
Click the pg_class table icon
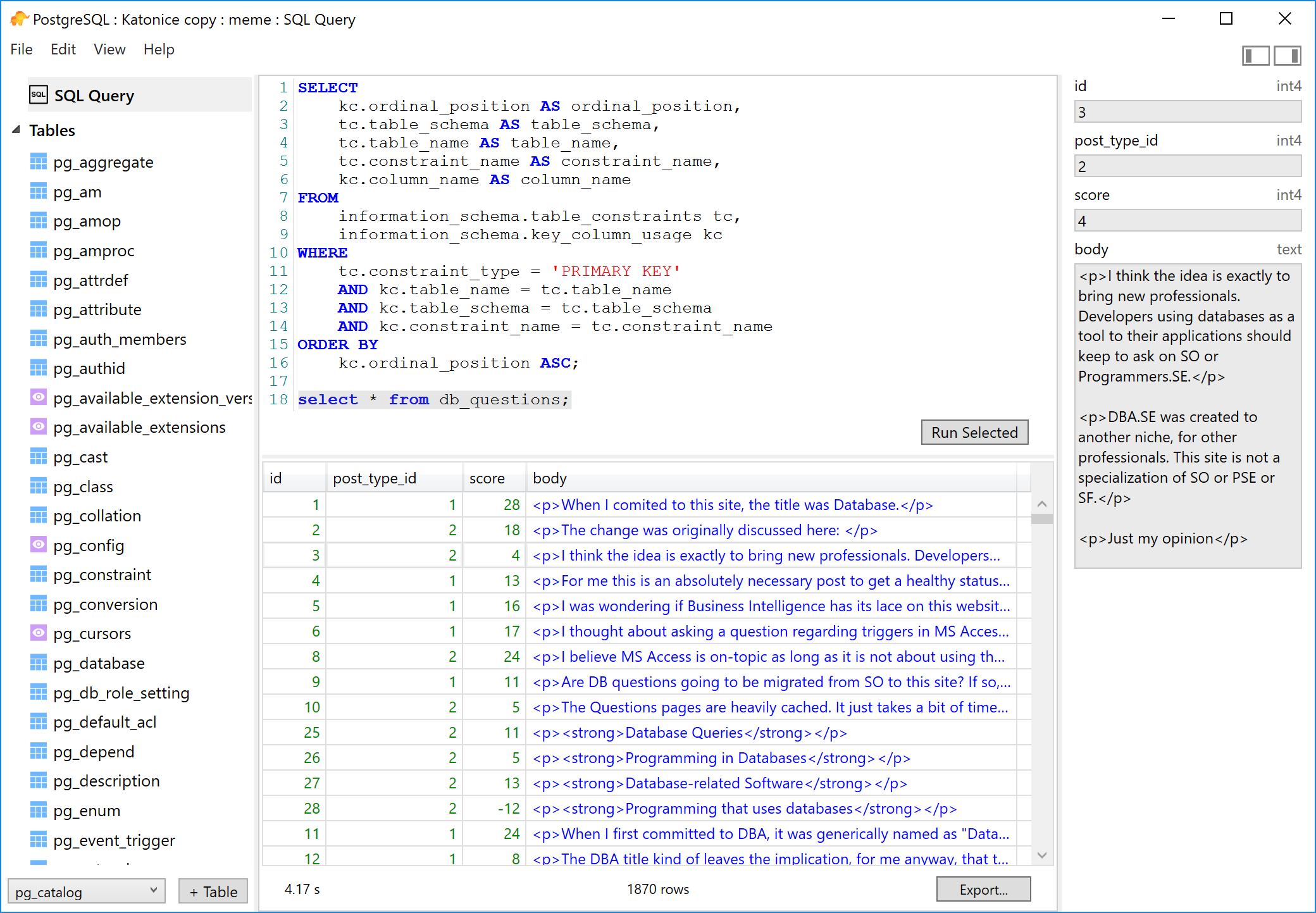[39, 486]
